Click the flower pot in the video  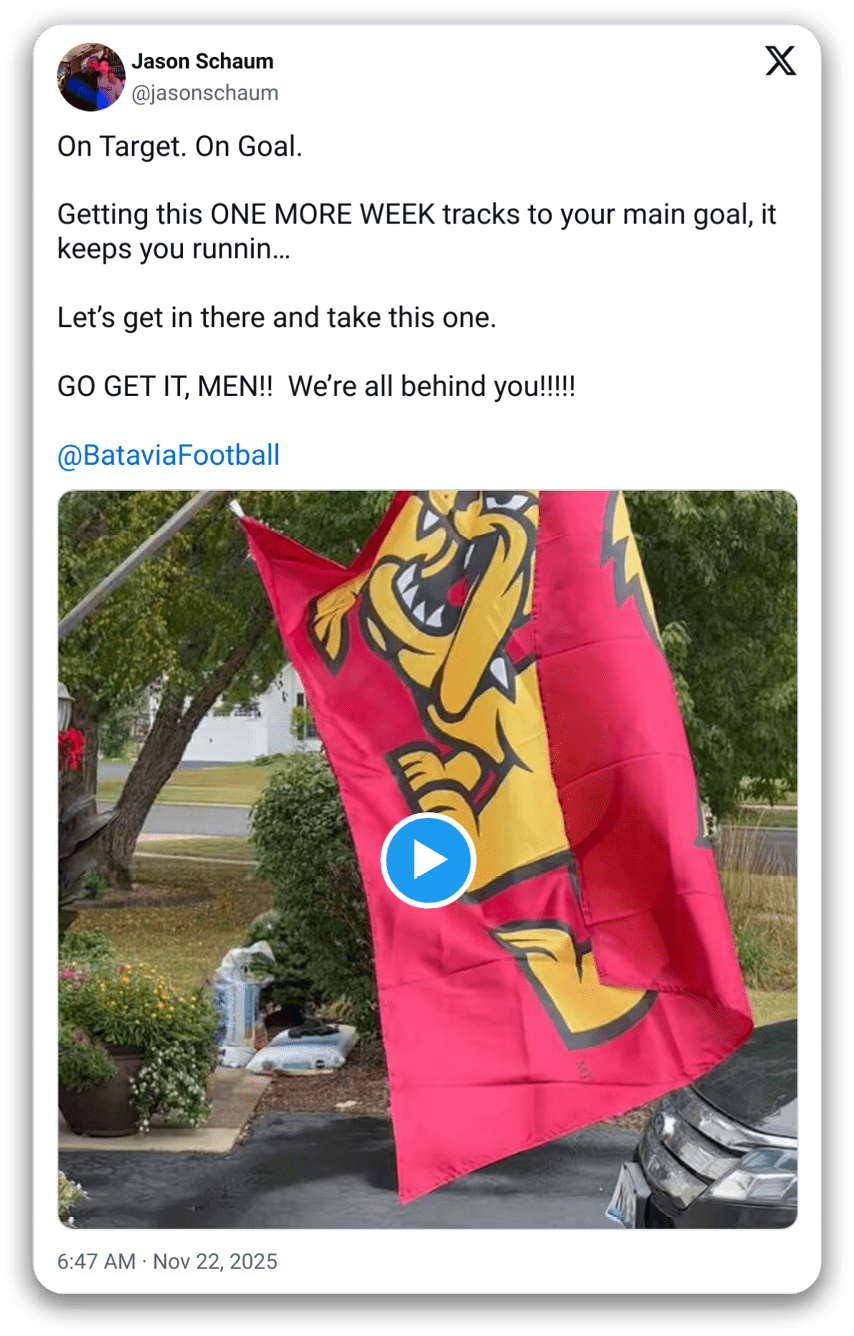pos(100,1090)
